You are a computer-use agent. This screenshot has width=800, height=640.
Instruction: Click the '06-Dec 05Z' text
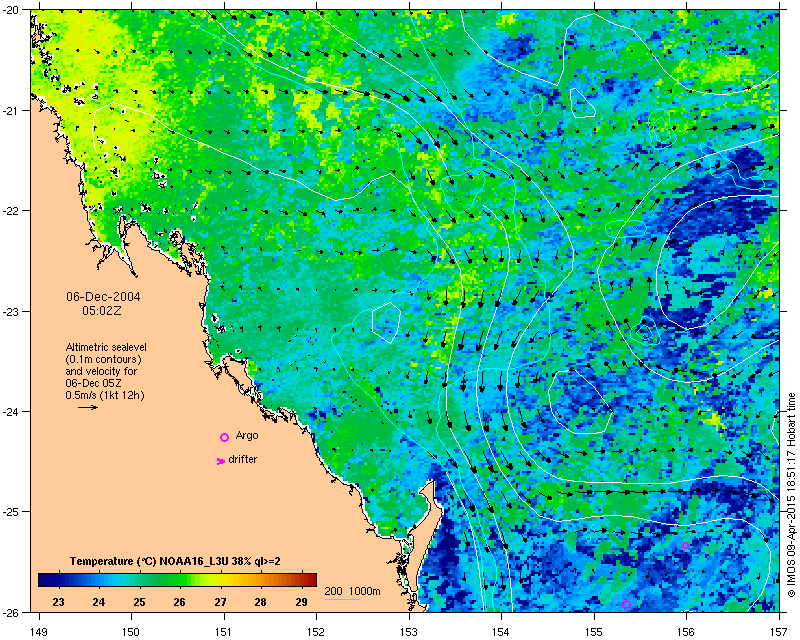[93, 383]
